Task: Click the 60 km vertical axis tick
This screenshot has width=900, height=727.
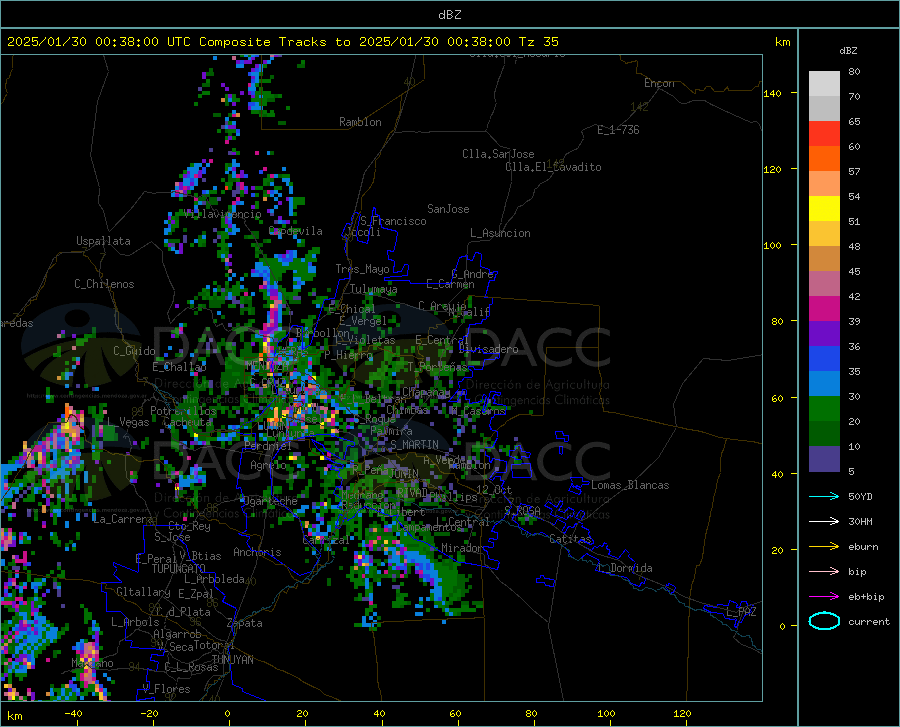Action: coord(777,398)
